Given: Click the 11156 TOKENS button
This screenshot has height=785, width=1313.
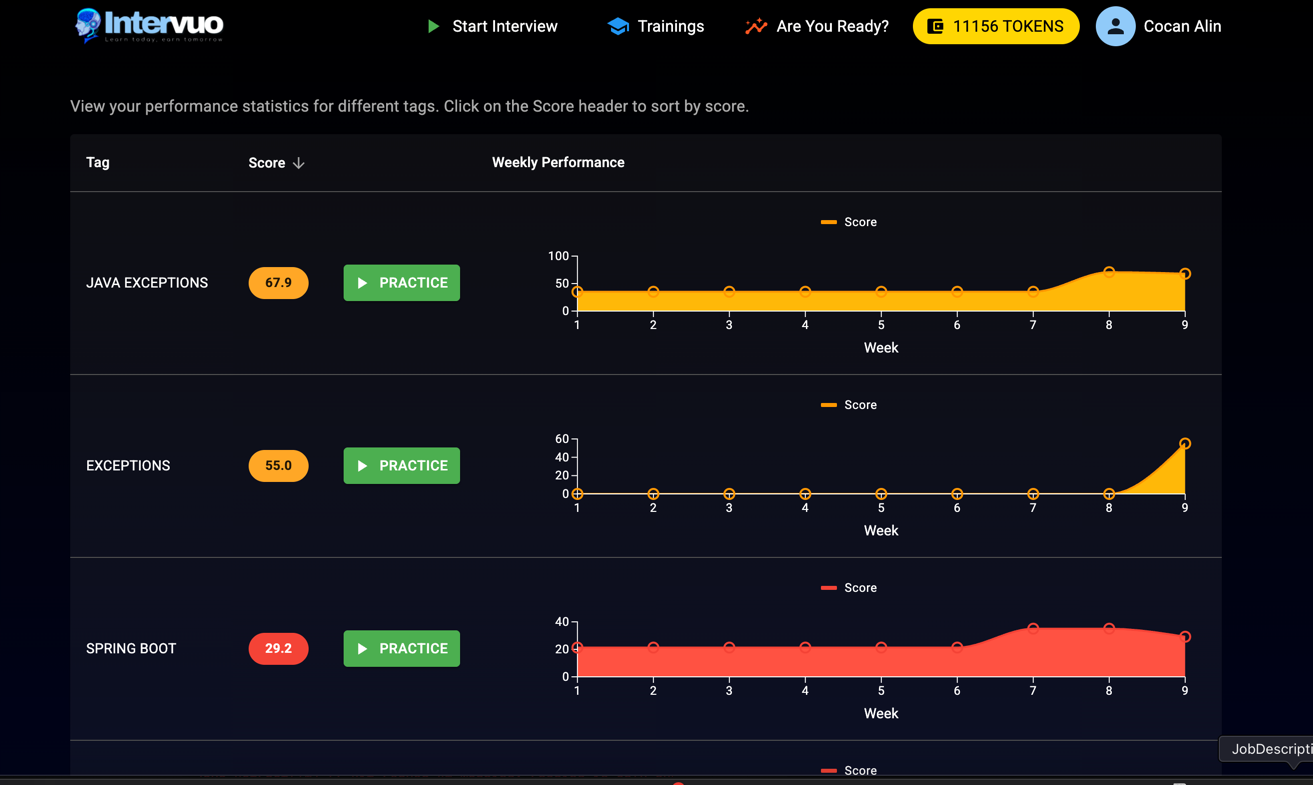Looking at the screenshot, I should pos(996,26).
